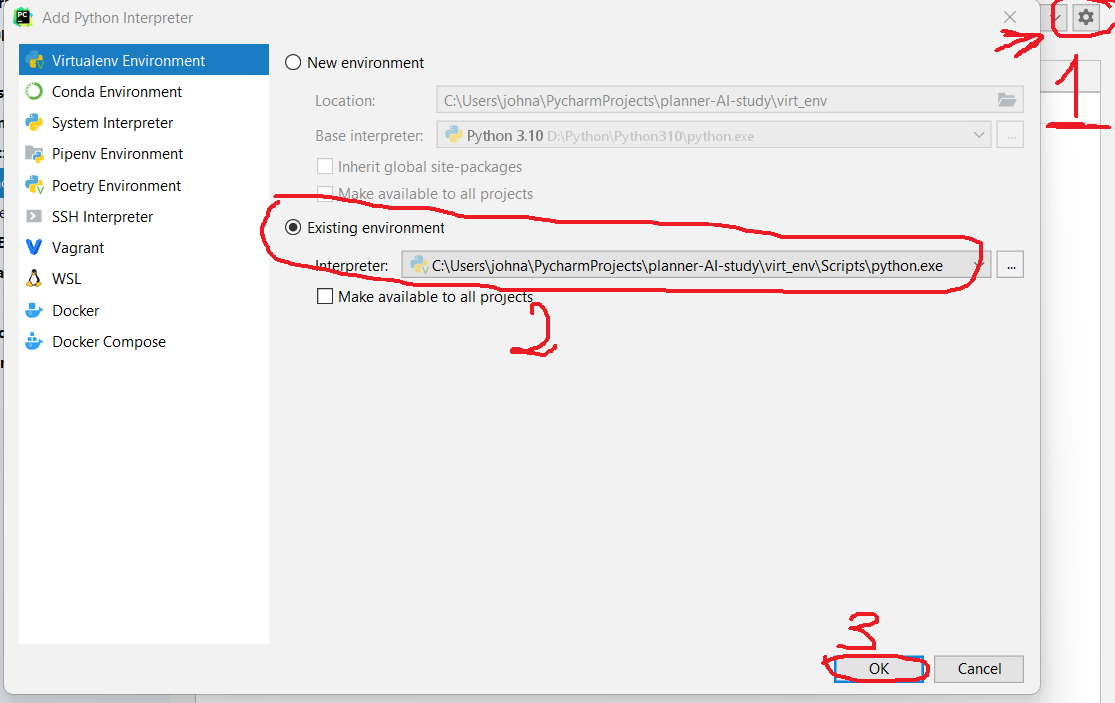The width and height of the screenshot is (1115, 703).
Task: Open interpreter settings gear icon
Action: [x=1085, y=17]
